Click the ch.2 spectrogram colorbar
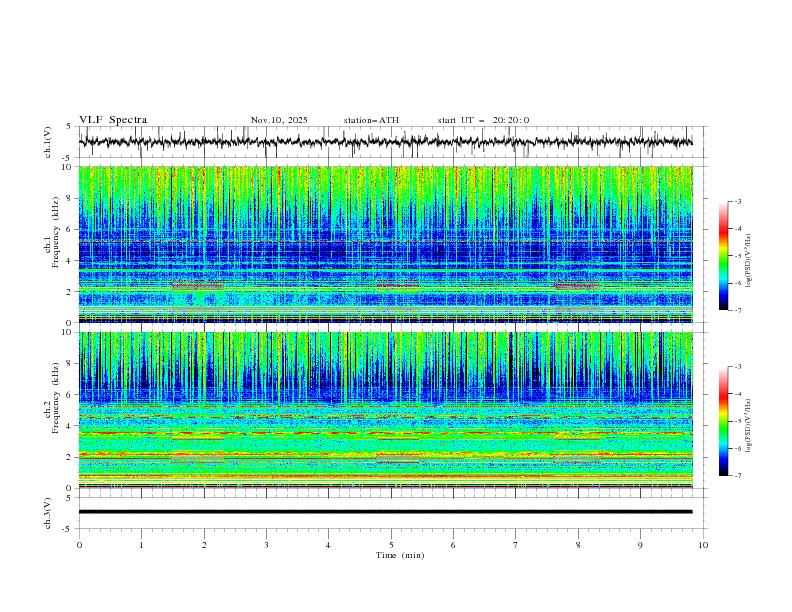 (723, 421)
